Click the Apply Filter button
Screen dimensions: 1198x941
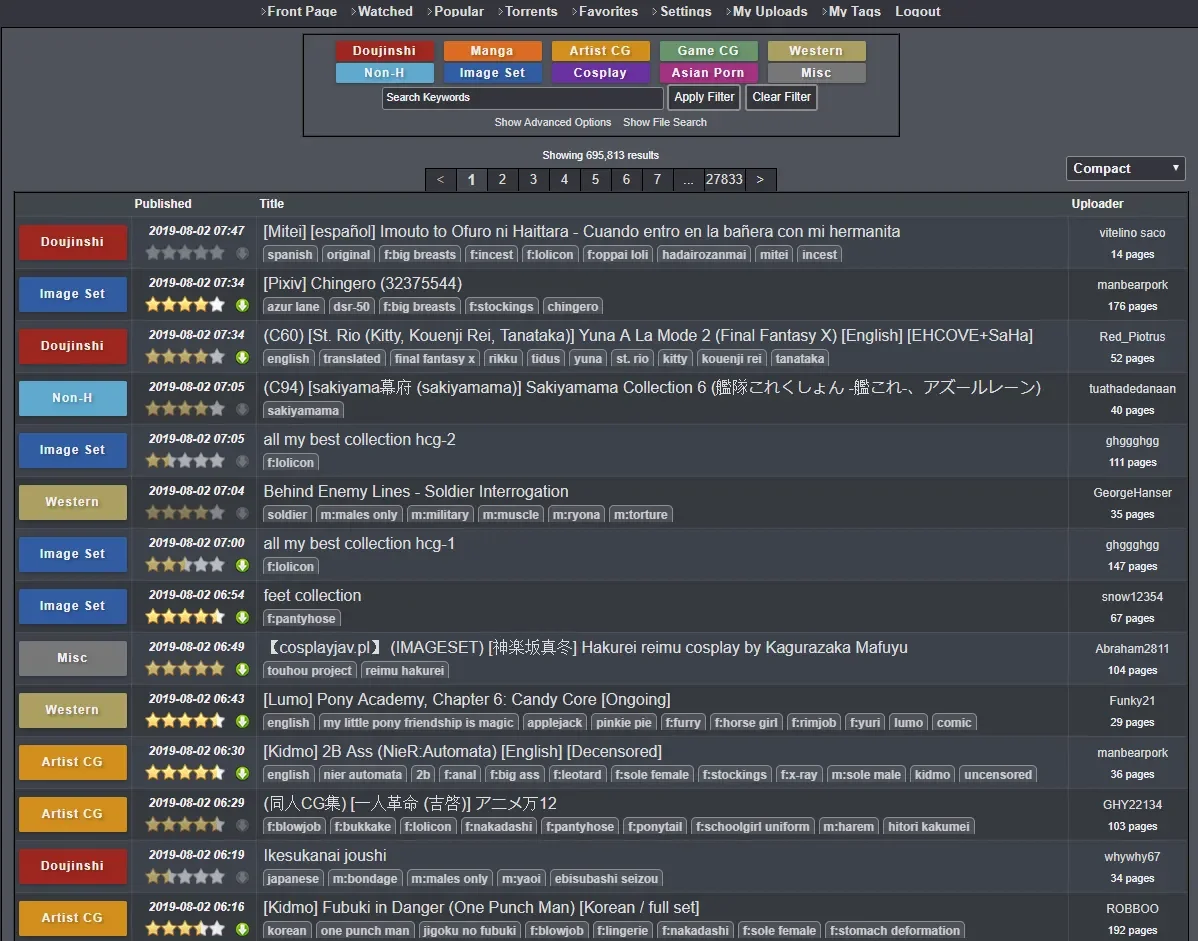[x=703, y=97]
